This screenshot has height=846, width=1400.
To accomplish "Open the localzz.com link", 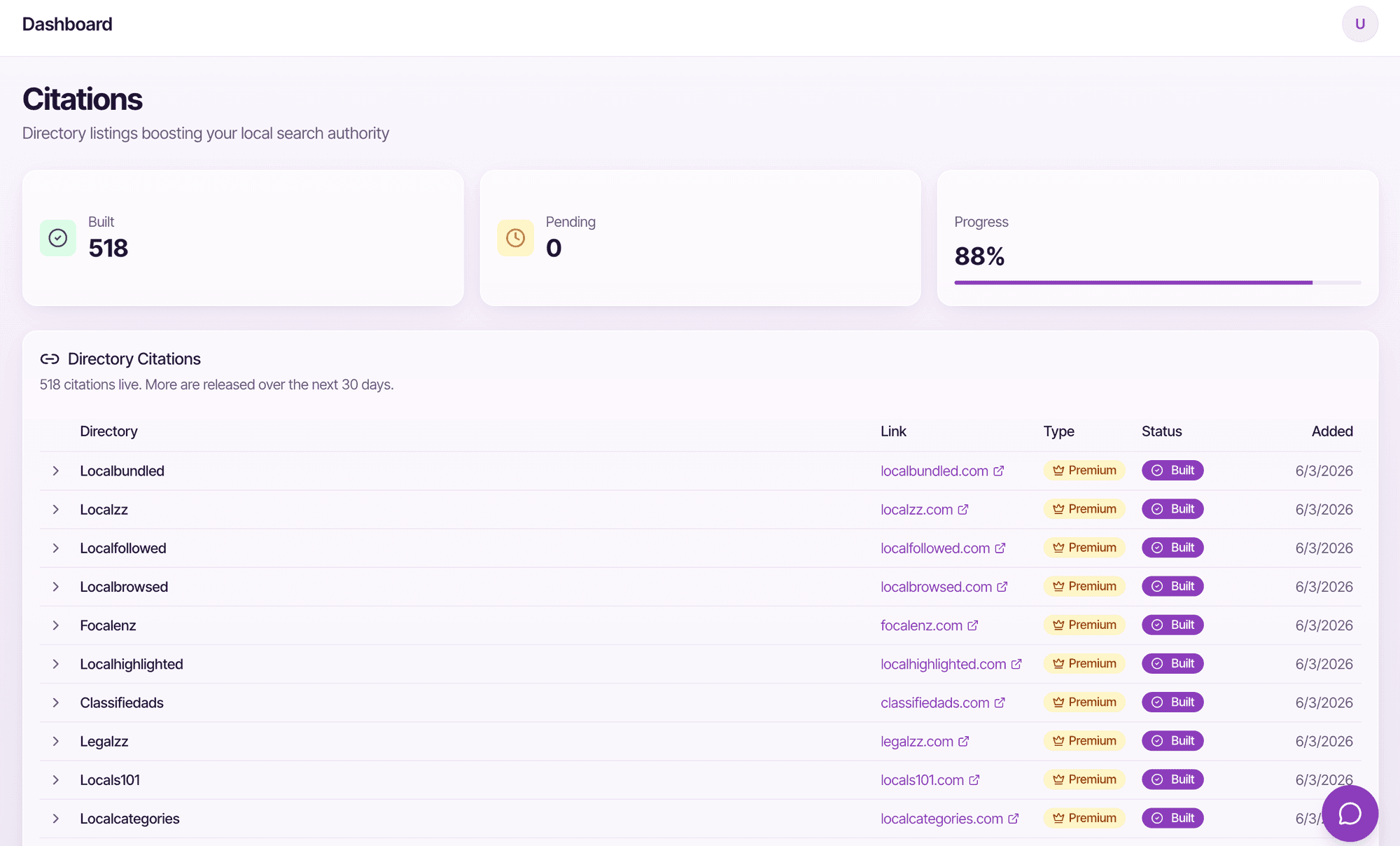I will 916,509.
